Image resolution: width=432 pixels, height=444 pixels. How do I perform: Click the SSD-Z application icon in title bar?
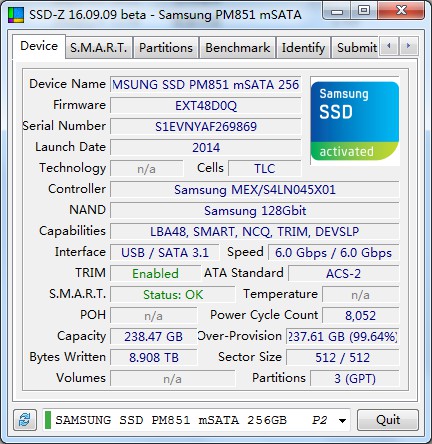tap(16, 15)
